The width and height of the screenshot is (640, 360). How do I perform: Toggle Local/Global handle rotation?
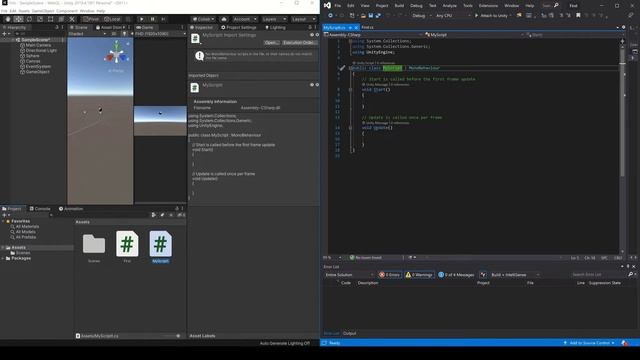(112, 19)
